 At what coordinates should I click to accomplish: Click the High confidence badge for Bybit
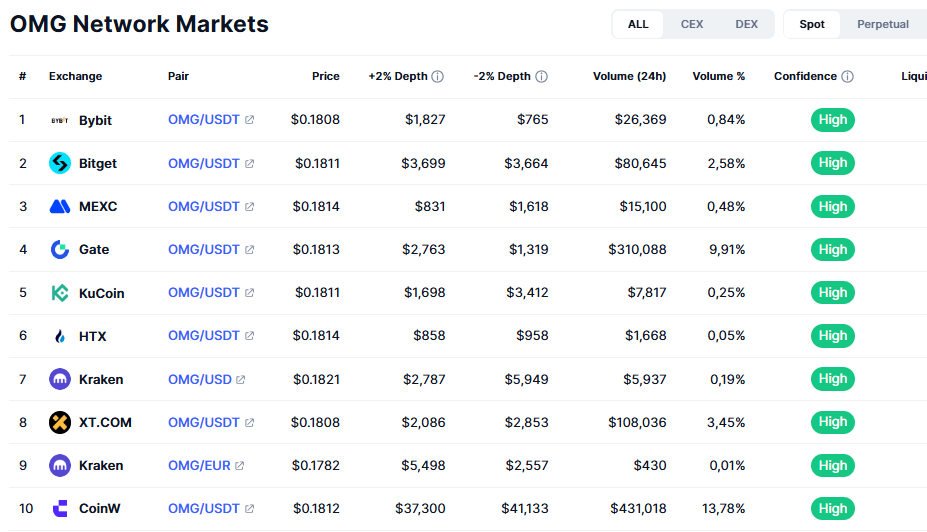point(832,120)
